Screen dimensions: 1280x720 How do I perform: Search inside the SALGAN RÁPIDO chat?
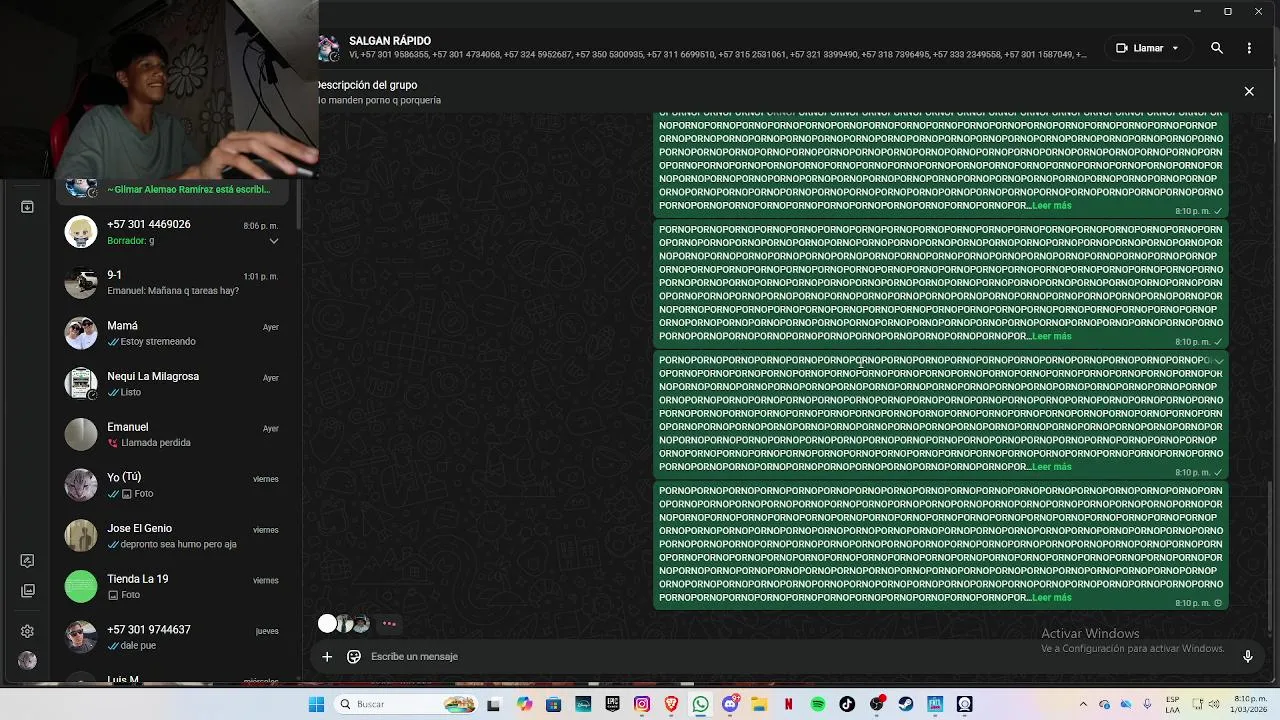pyautogui.click(x=1217, y=48)
